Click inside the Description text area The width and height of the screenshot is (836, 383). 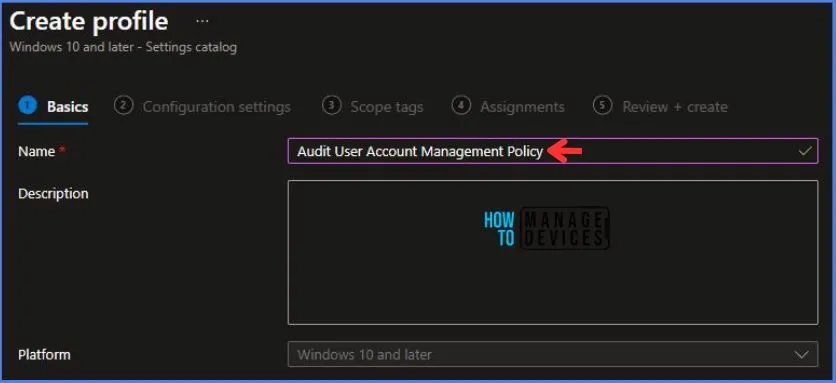coord(552,252)
